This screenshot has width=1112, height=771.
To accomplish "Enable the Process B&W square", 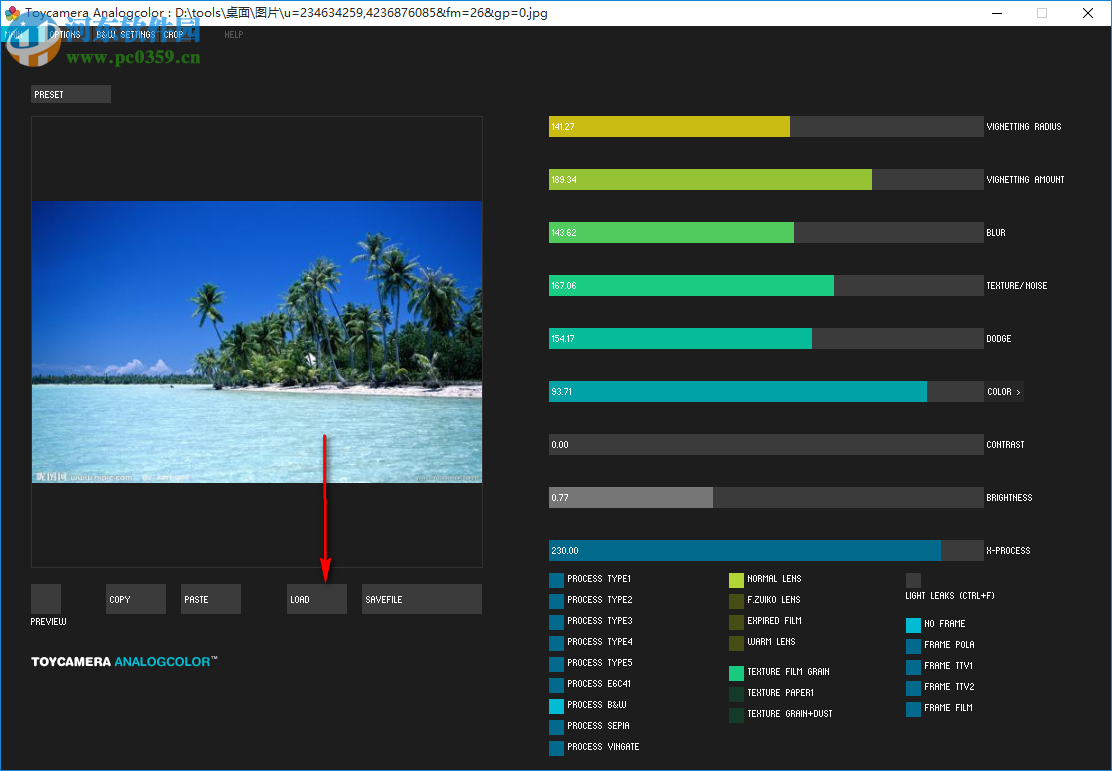I will (x=556, y=705).
